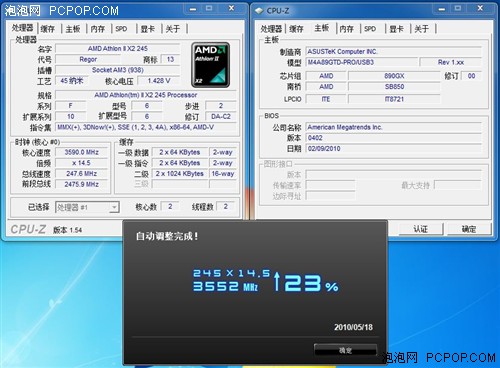Click CPU-Z app icon in right window title
Screen dimensions: 500x368
[259, 11]
